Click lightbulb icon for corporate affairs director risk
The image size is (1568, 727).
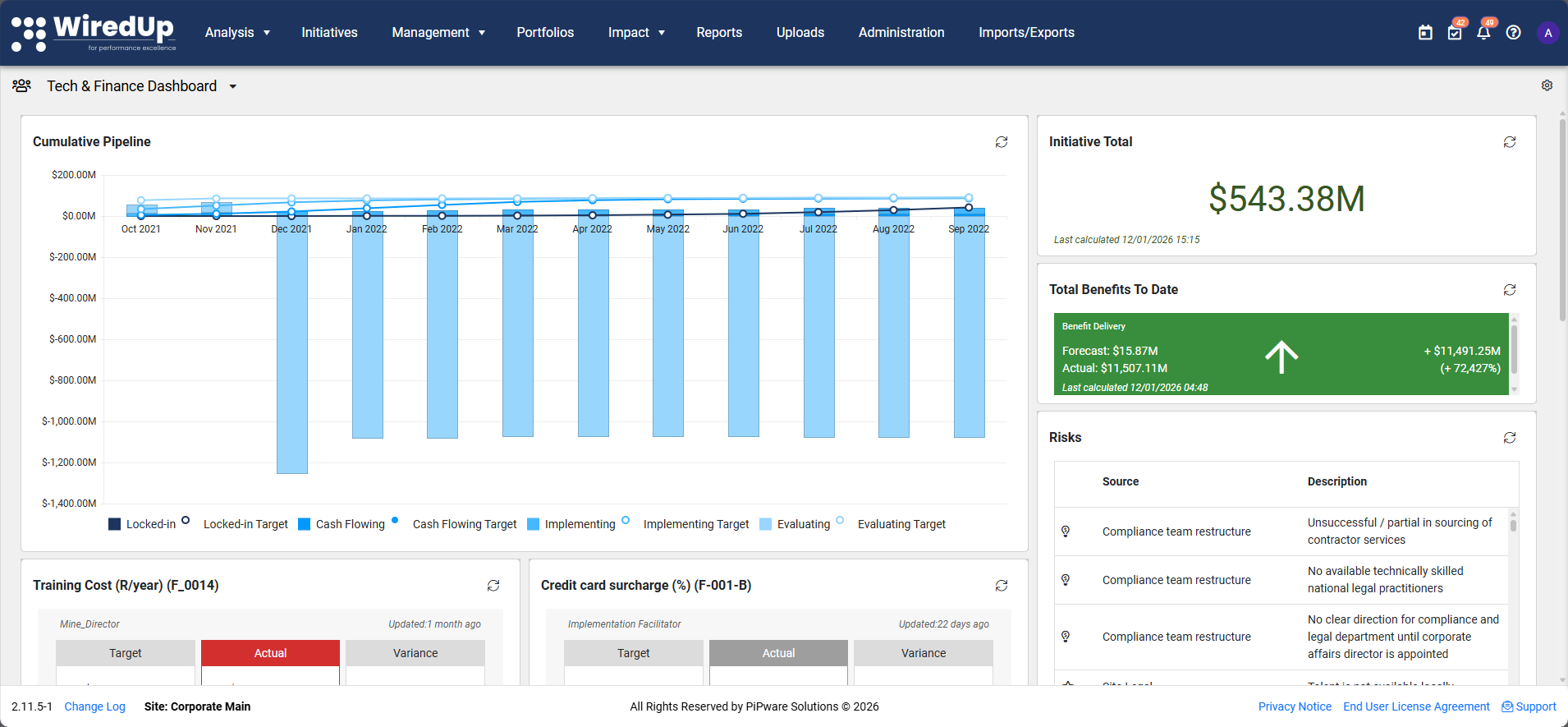coord(1066,637)
